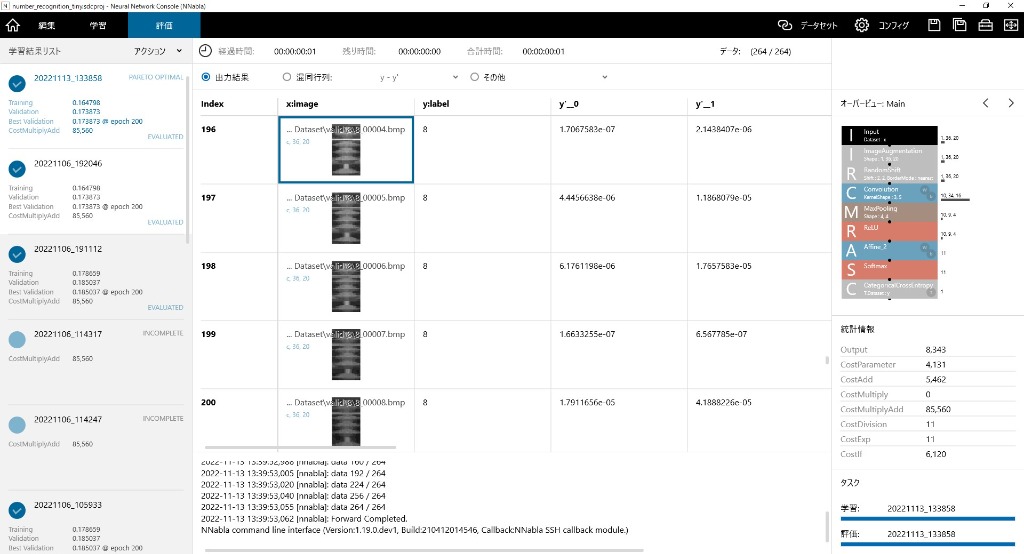
Task: Select the 出力結果 radio button
Action: point(206,77)
